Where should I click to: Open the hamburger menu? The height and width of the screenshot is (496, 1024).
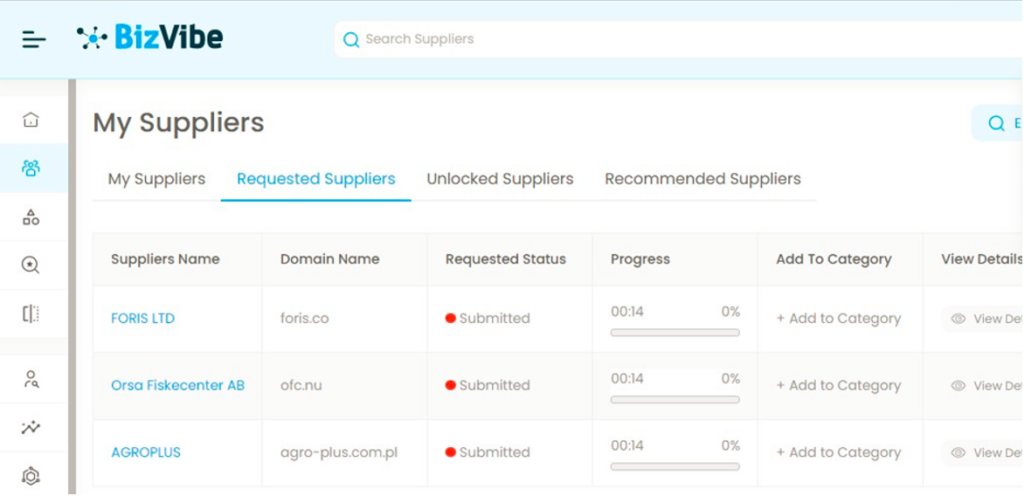coord(34,39)
